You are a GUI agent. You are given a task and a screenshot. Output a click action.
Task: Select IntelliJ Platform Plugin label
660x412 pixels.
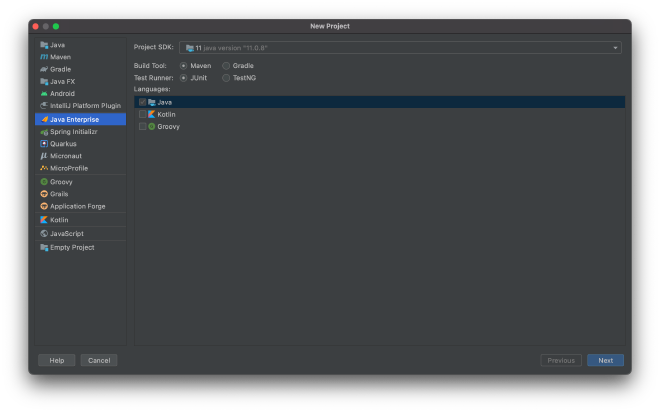[x=85, y=106]
